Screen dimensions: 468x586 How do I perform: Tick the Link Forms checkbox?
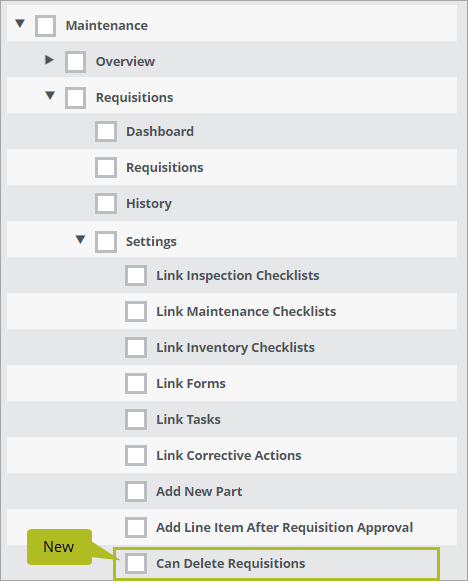coord(136,383)
